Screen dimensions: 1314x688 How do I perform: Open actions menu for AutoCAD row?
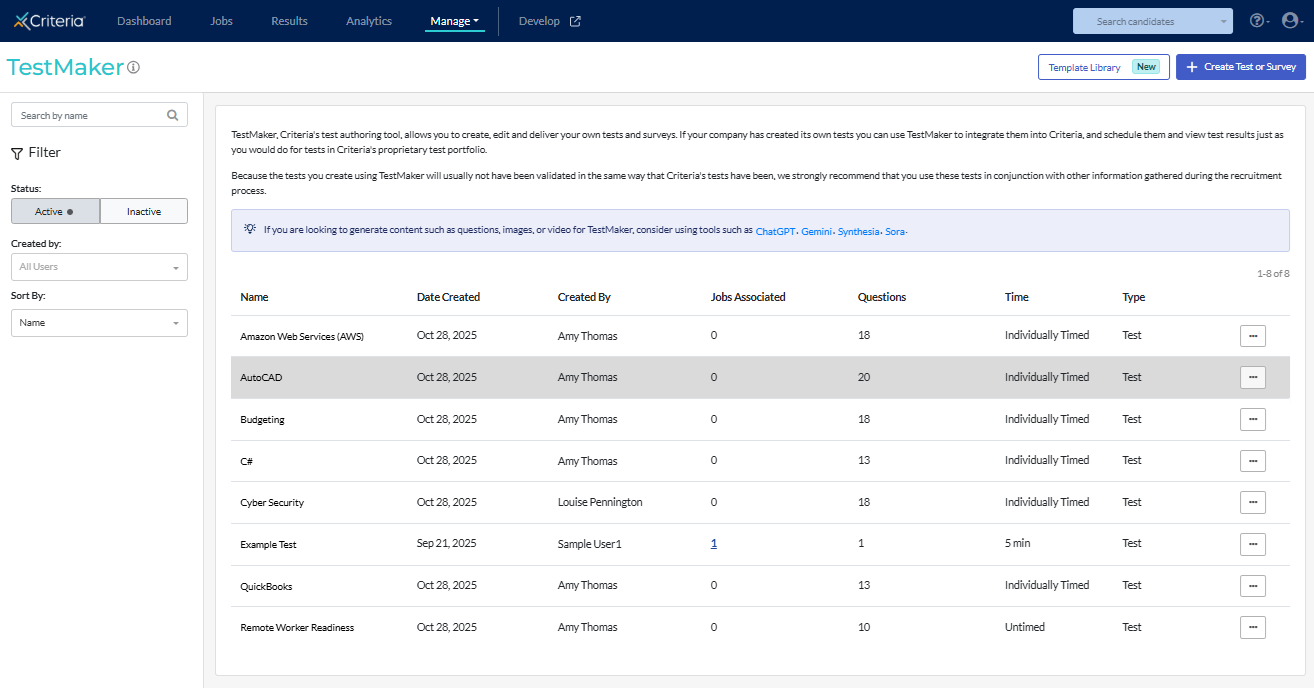tap(1252, 377)
